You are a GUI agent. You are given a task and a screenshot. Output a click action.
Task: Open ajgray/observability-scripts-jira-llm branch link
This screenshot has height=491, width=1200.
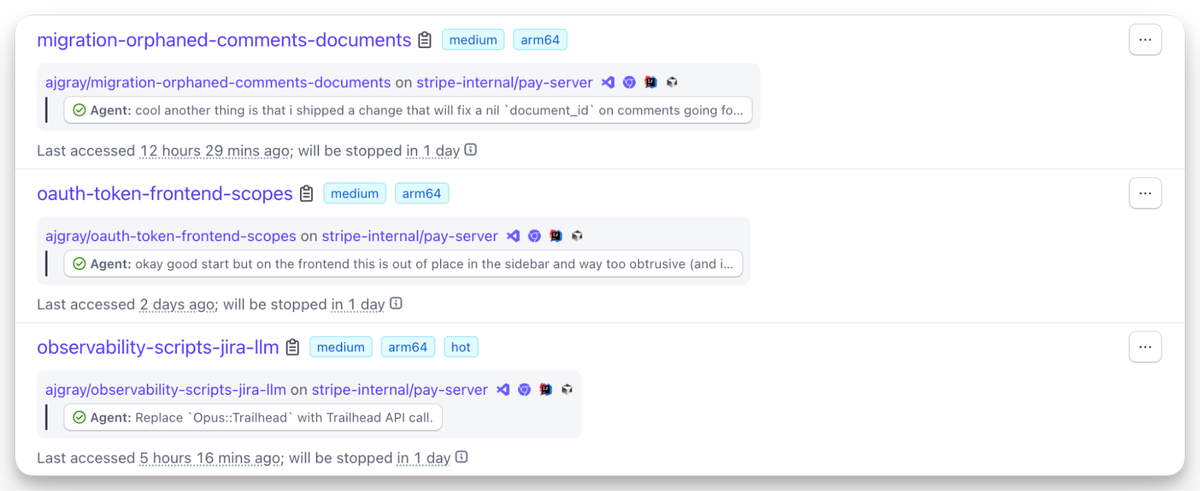click(166, 389)
